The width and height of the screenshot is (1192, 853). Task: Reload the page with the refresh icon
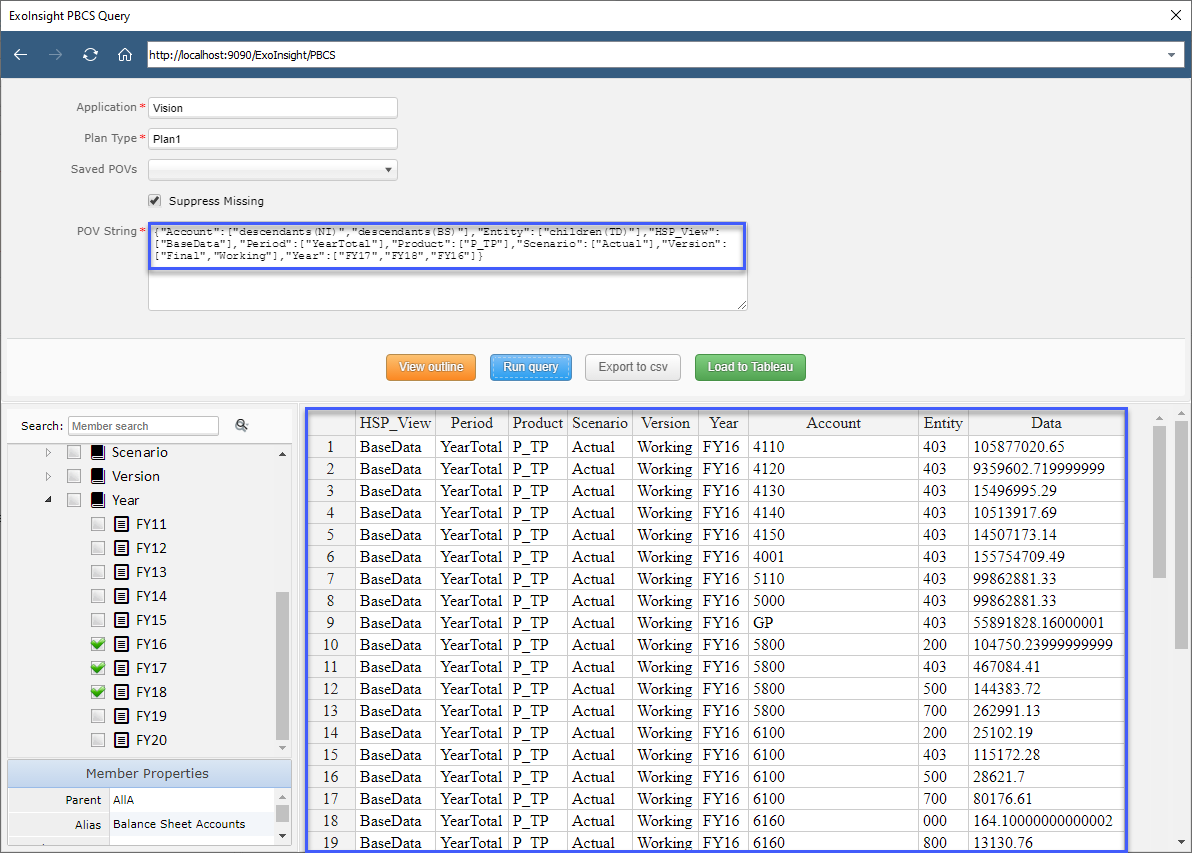coord(90,55)
